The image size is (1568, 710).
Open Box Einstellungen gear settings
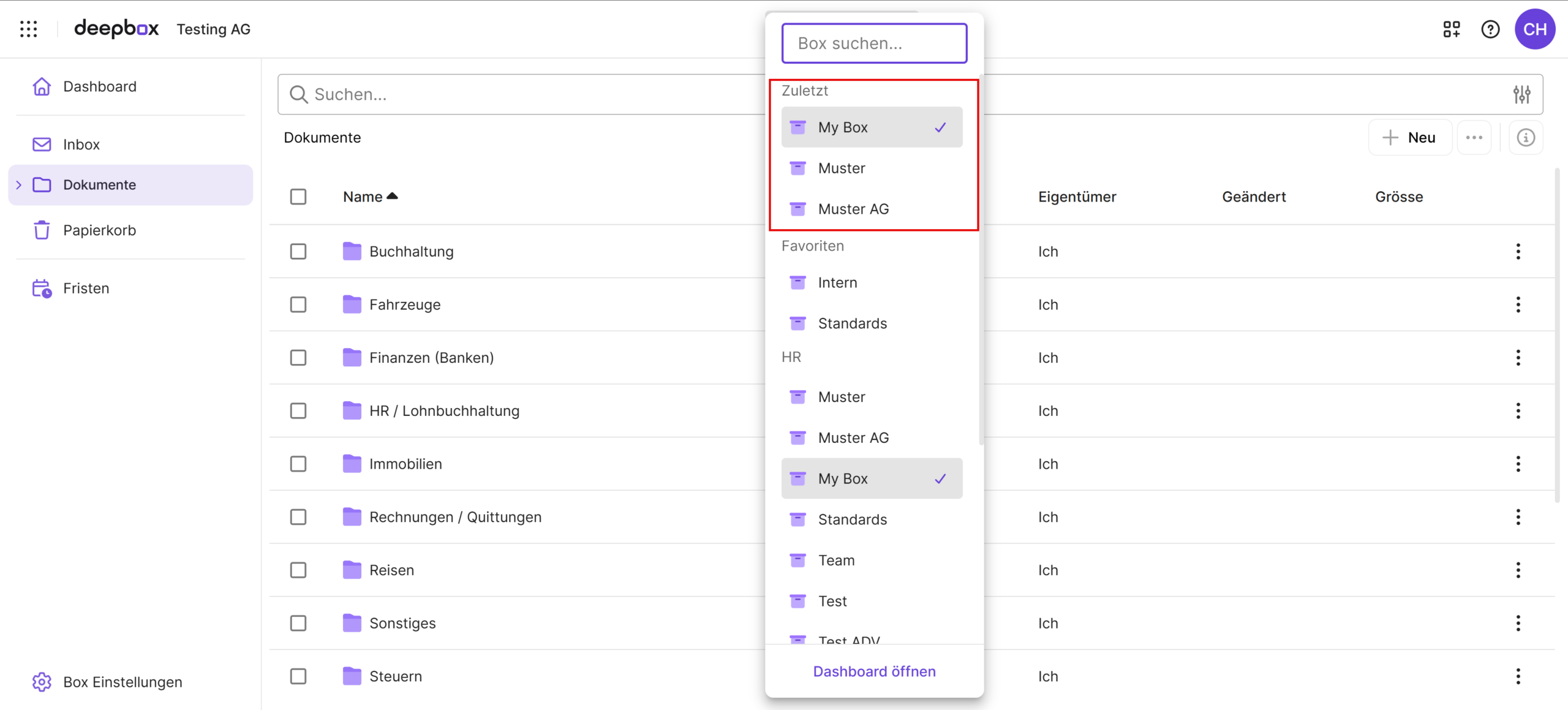42,682
